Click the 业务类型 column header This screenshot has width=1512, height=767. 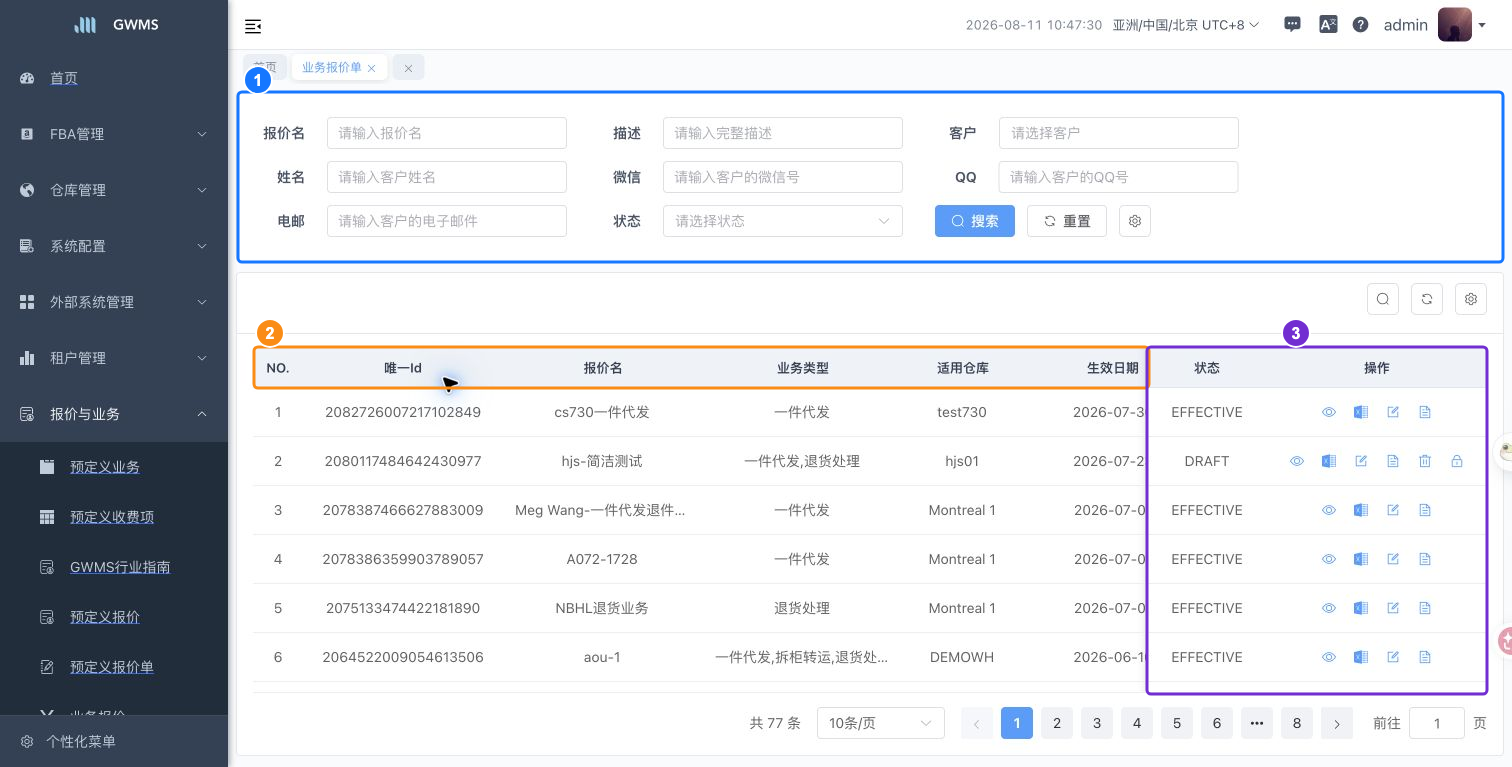click(x=803, y=368)
